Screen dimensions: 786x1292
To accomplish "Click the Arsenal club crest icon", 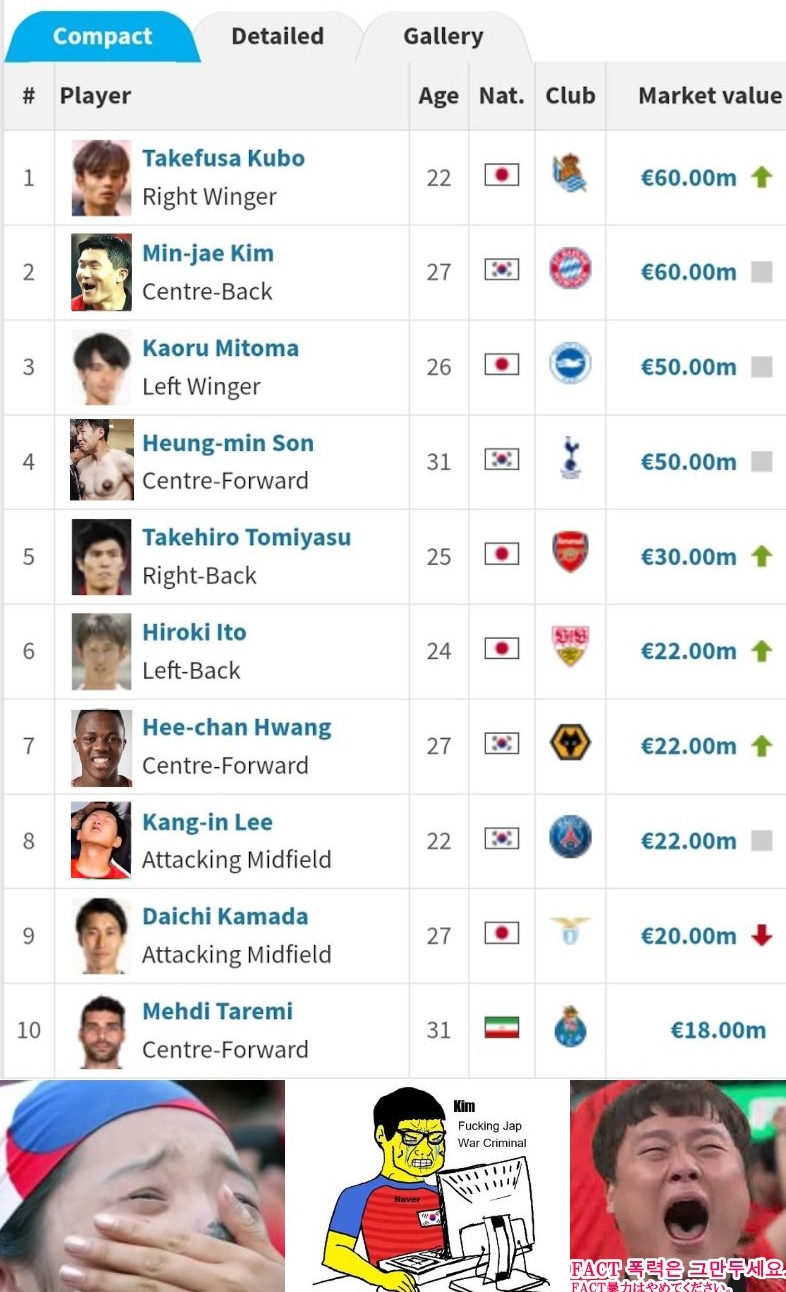I will tap(570, 553).
